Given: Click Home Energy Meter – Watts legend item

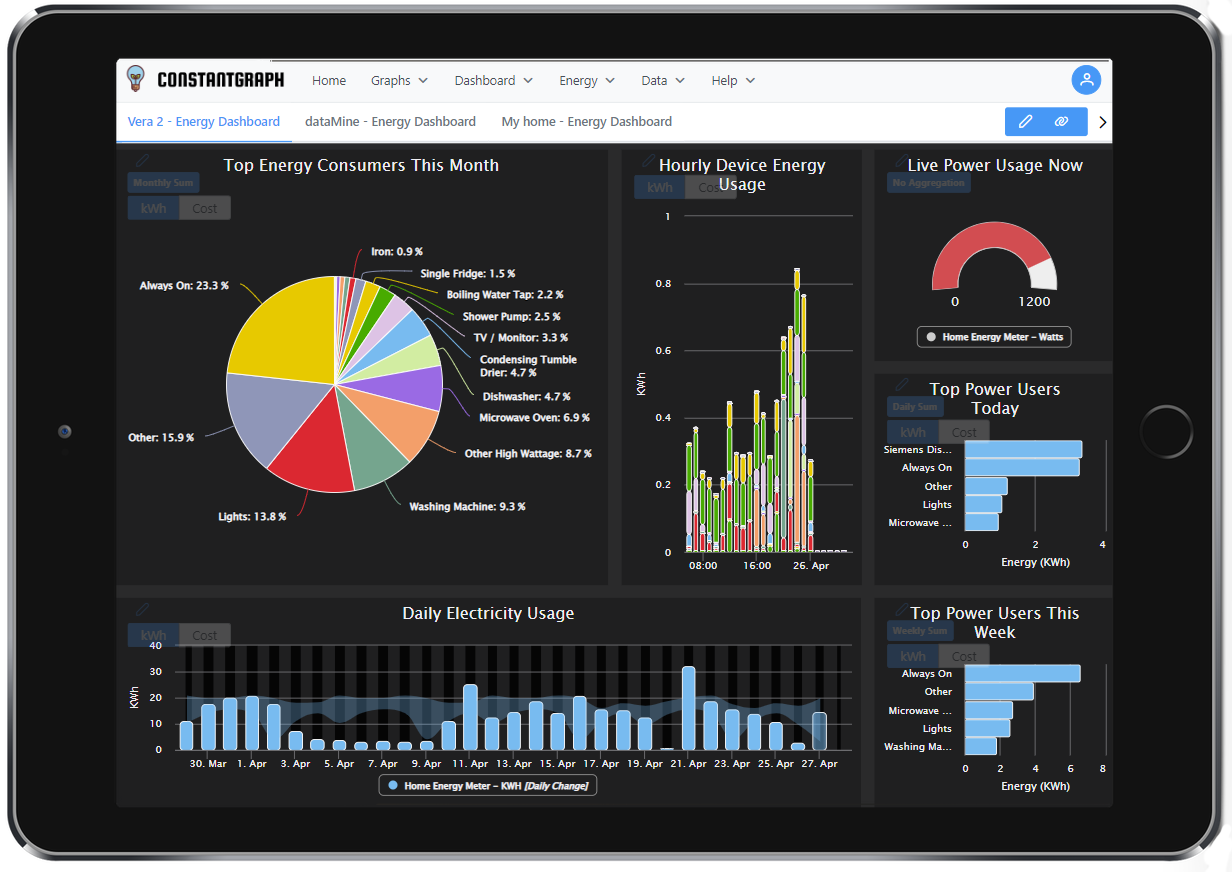Looking at the screenshot, I should pyautogui.click(x=994, y=337).
